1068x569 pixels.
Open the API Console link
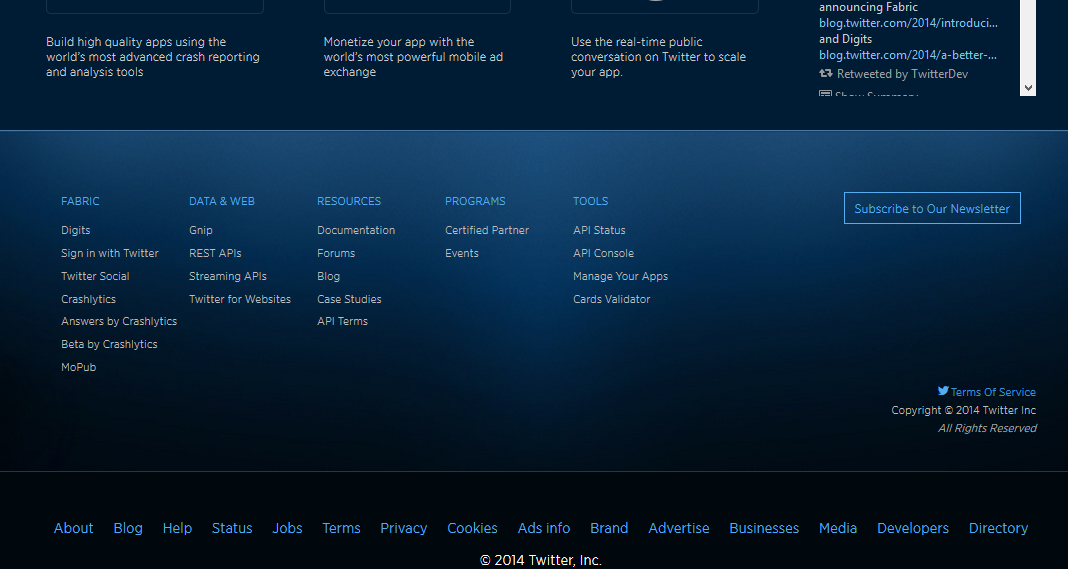pos(603,253)
